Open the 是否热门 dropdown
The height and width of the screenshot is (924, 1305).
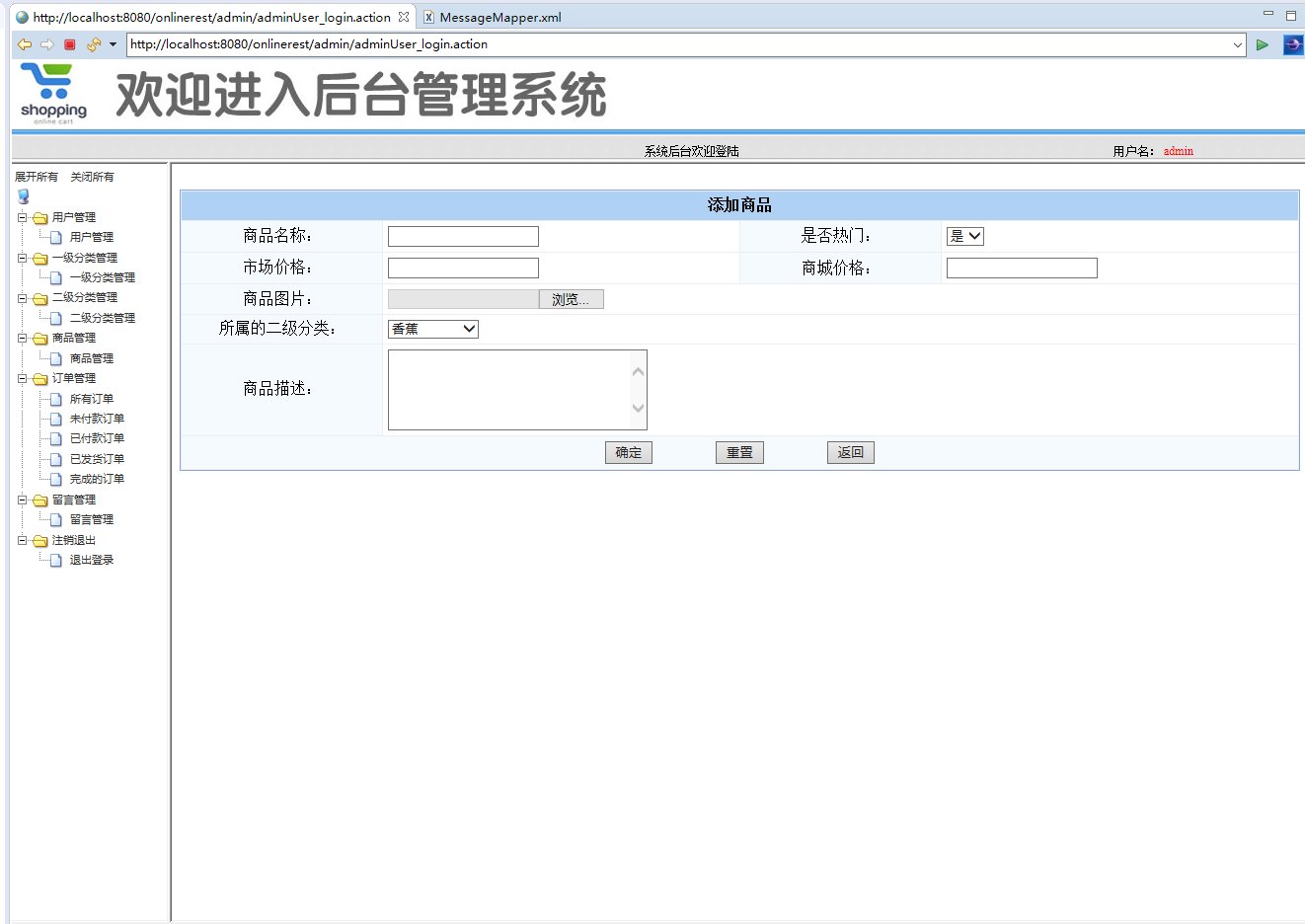coord(964,236)
